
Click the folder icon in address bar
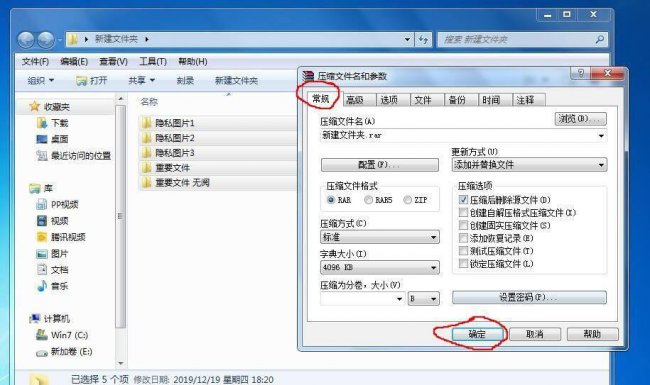[73, 39]
